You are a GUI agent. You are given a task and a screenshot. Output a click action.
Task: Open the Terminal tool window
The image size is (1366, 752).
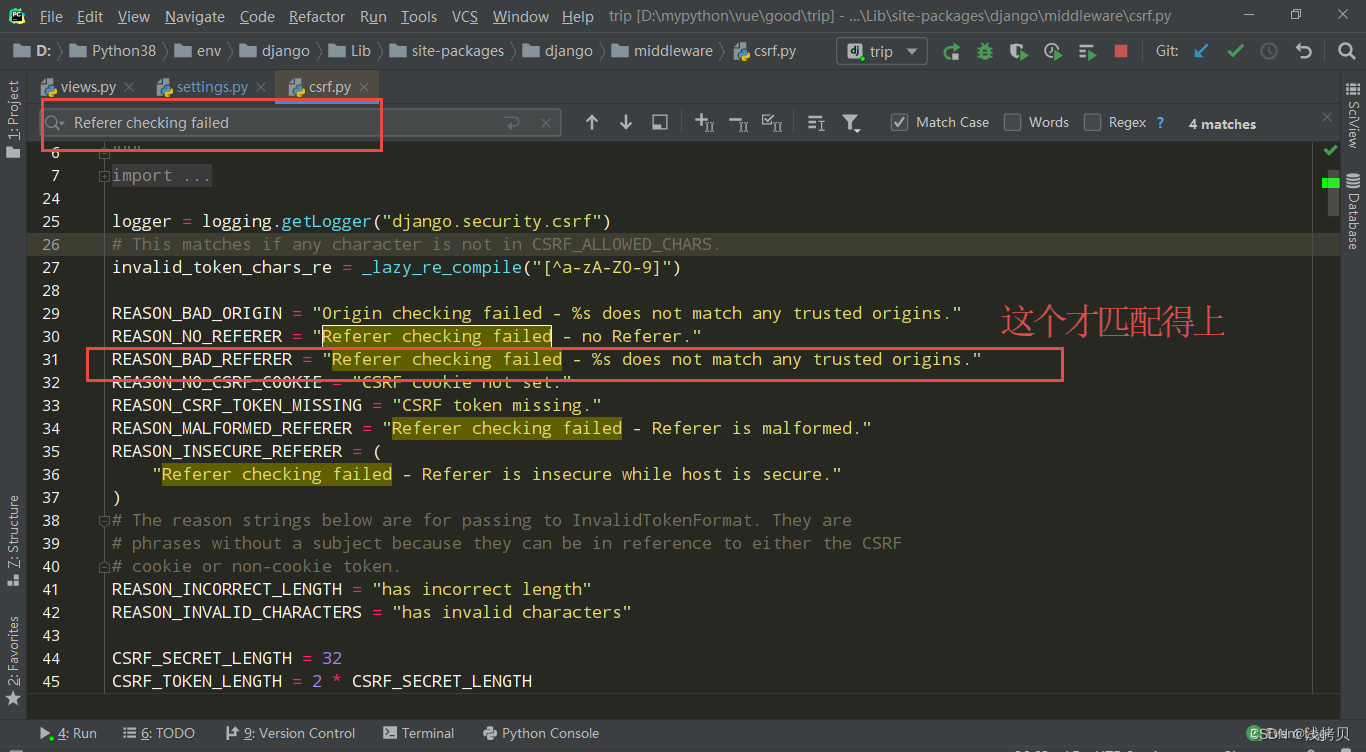[x=418, y=733]
